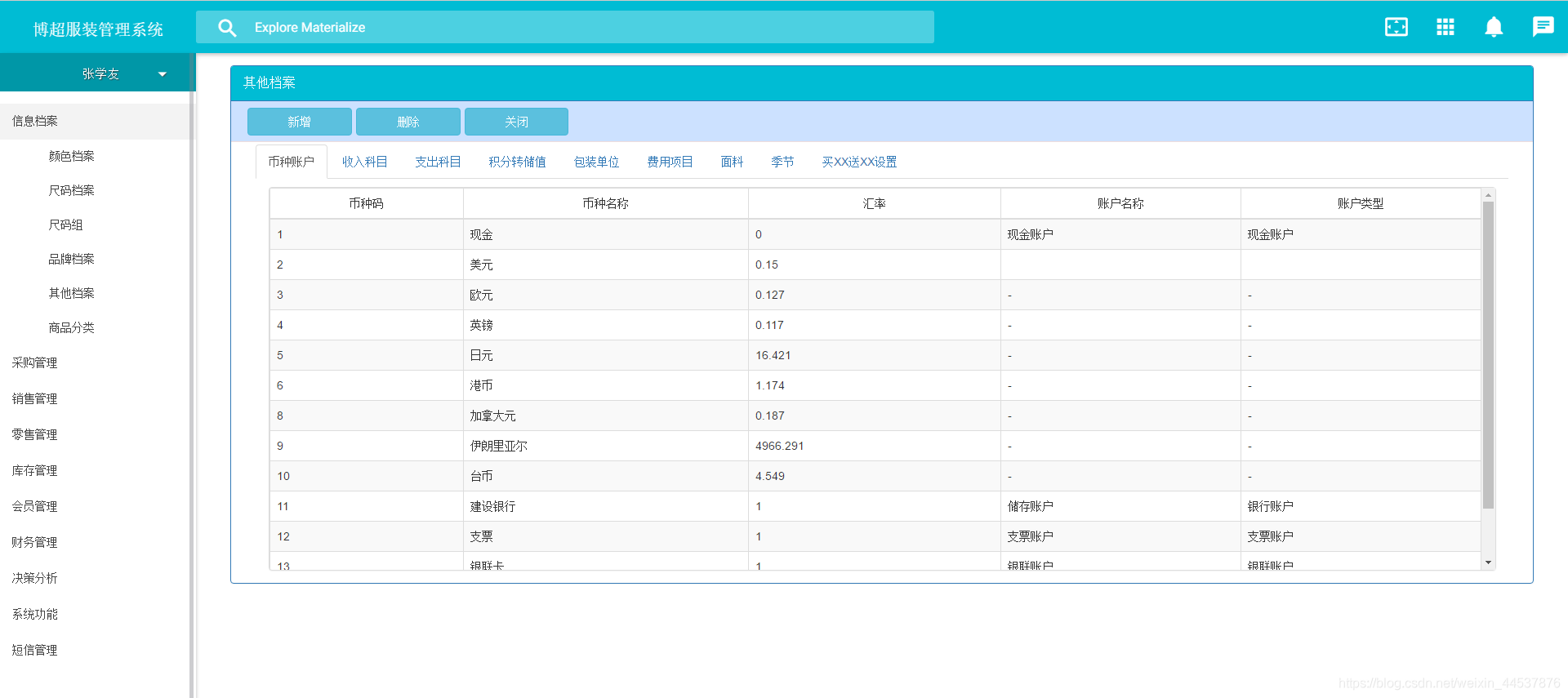
Task: Switch to the 币种账户 tab
Action: click(292, 162)
